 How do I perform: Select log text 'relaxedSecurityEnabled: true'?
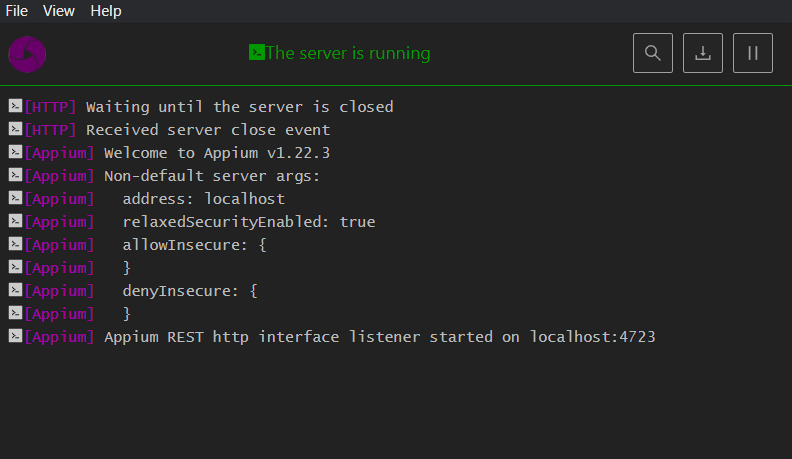point(249,222)
